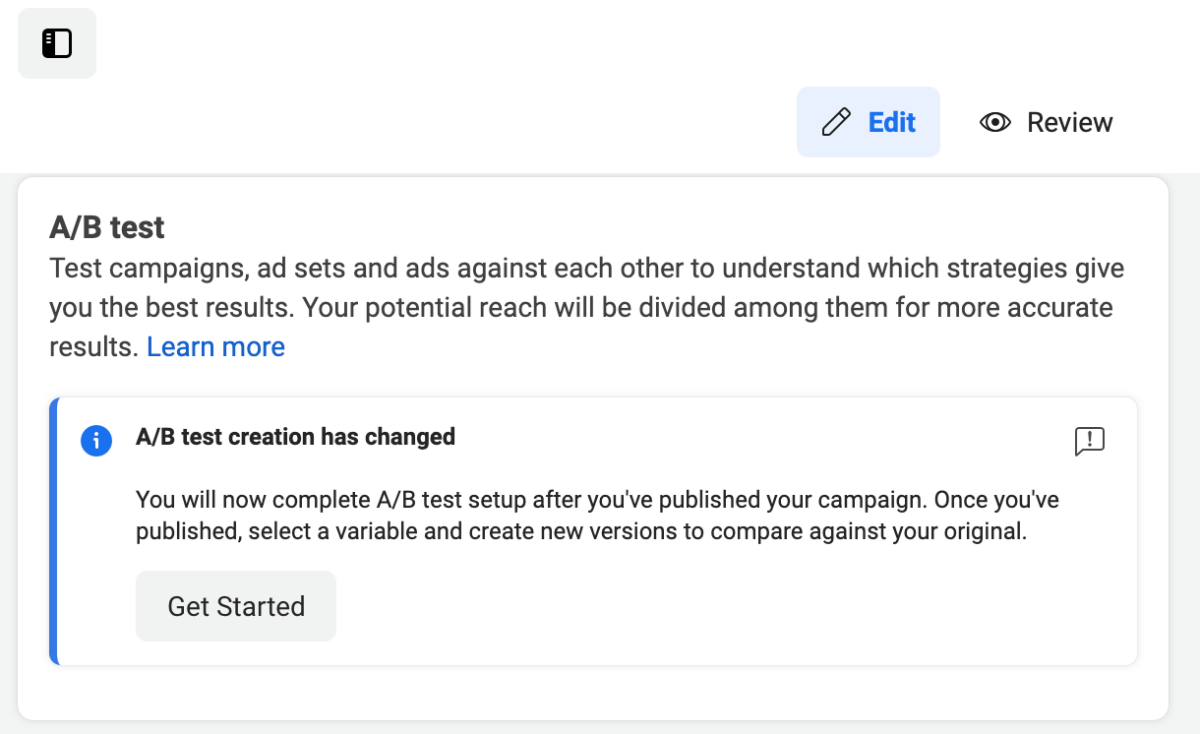1200x734 pixels.
Task: Click Get Started on the A/B test notice
Action: tap(235, 606)
